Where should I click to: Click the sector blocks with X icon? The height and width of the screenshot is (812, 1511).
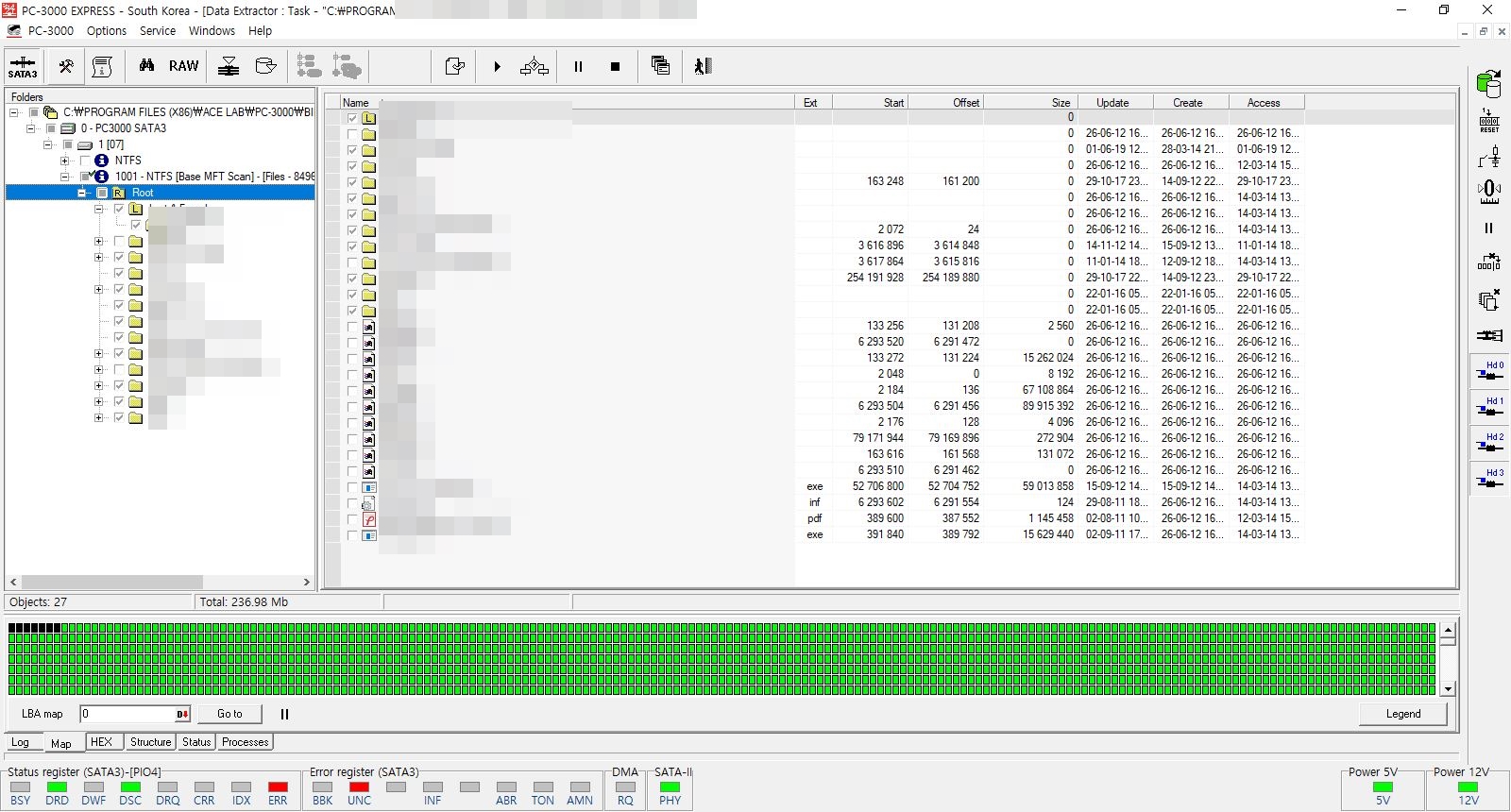tap(1489, 262)
